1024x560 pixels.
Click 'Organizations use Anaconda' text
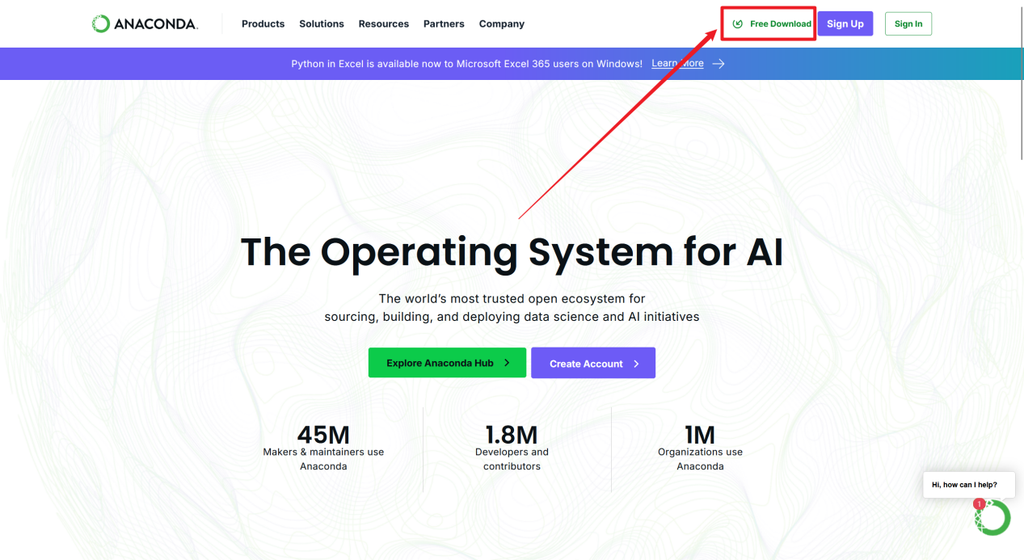700,459
